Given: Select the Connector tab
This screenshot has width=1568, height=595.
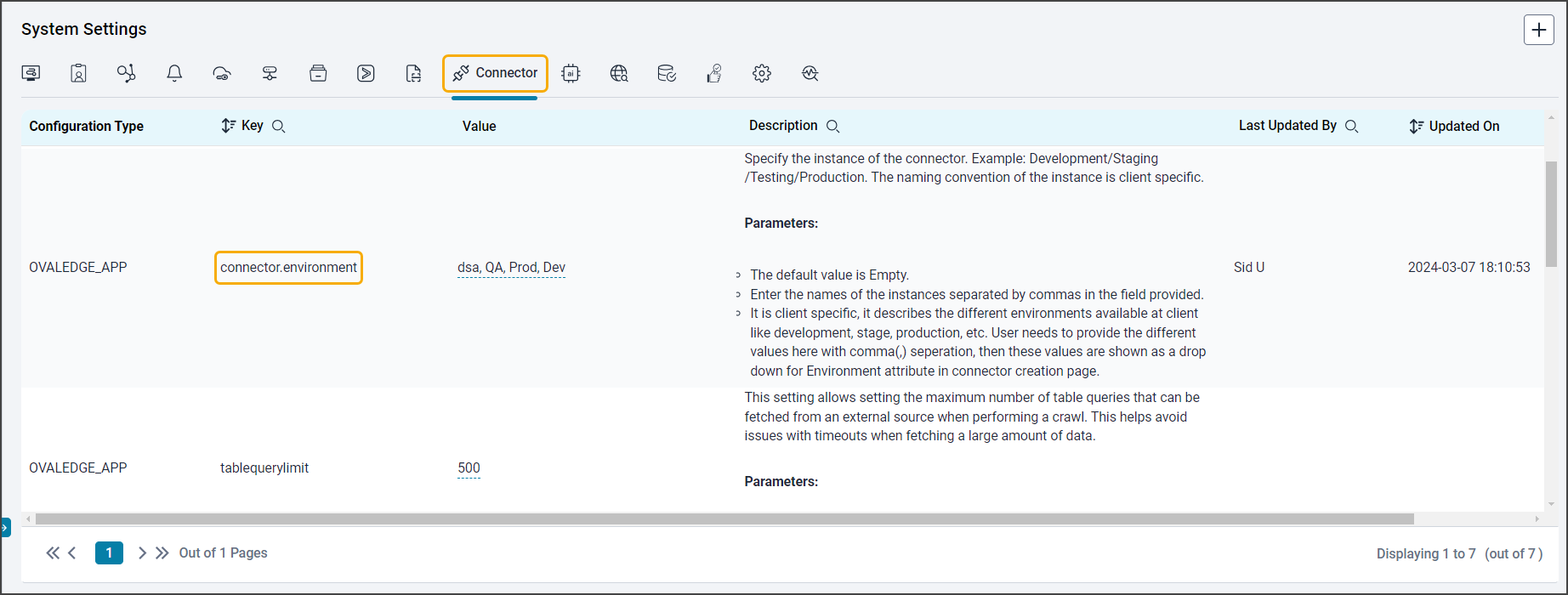Looking at the screenshot, I should pos(495,73).
